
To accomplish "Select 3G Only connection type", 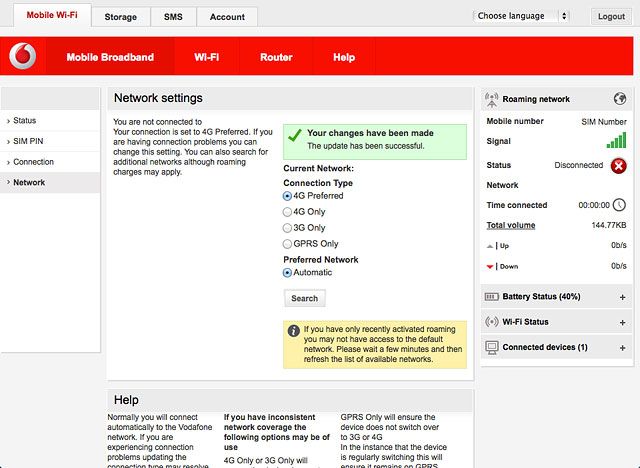I will (287, 228).
